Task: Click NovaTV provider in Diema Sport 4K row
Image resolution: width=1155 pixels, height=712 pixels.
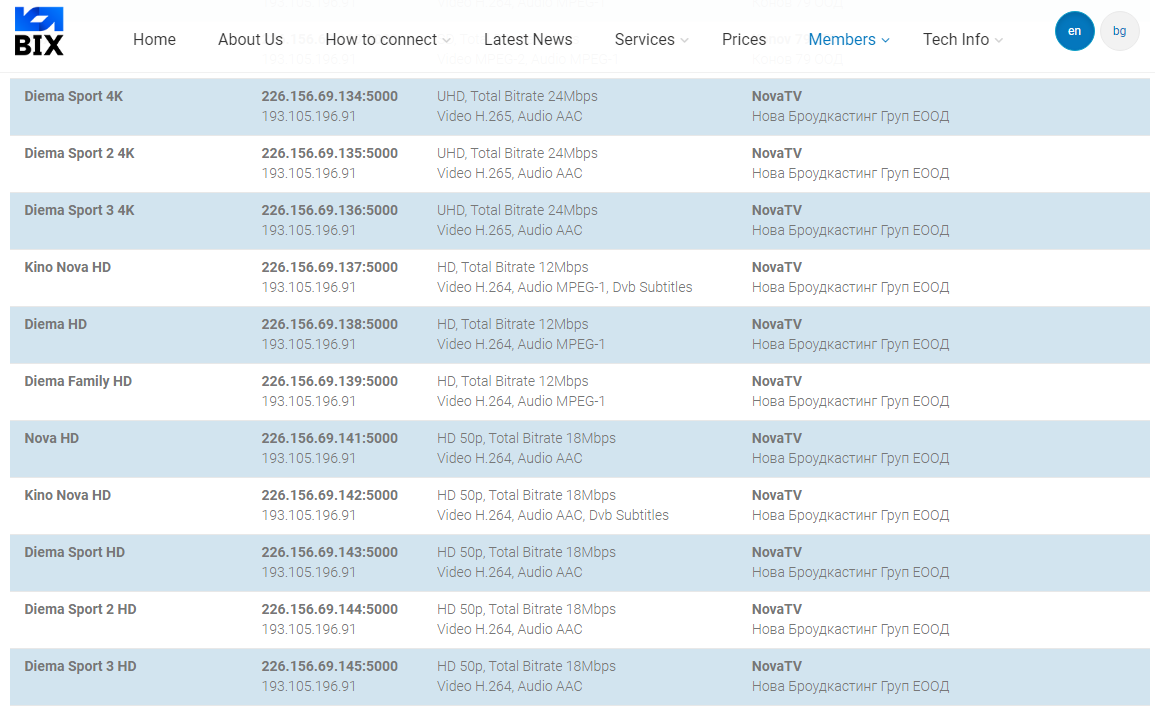Action: (x=776, y=96)
